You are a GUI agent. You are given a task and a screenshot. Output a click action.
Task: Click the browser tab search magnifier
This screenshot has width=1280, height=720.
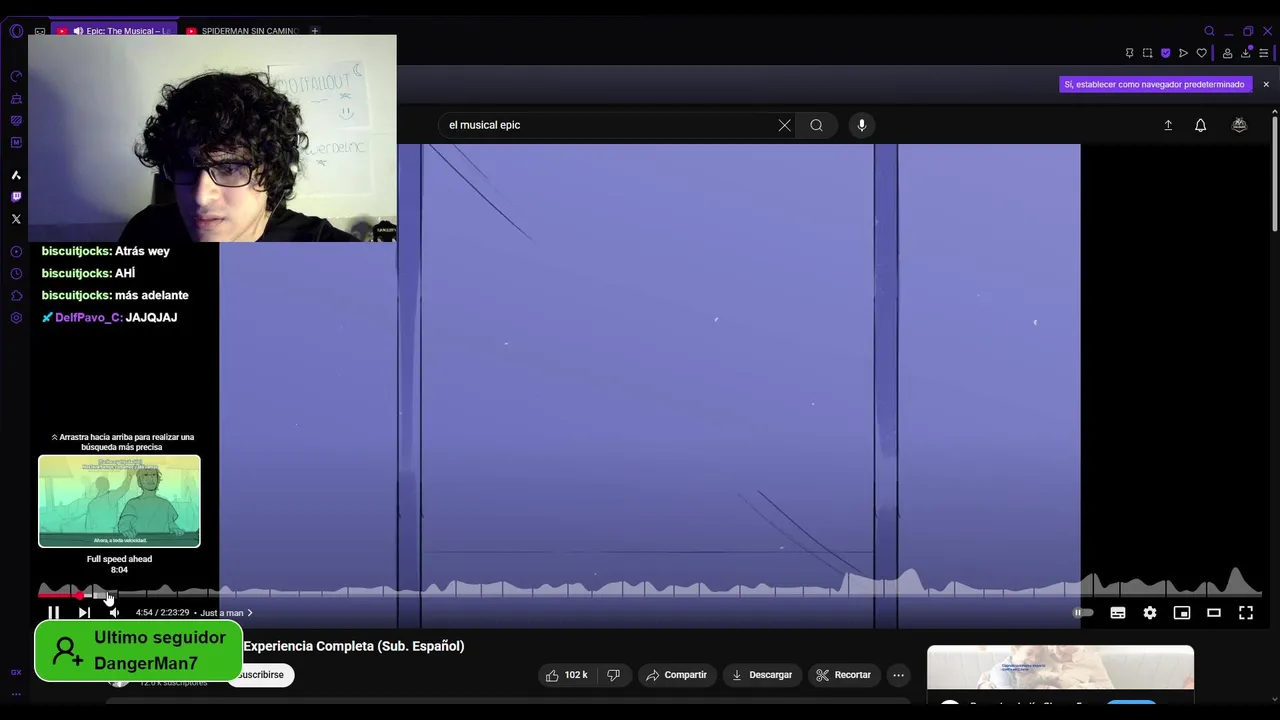click(1209, 31)
